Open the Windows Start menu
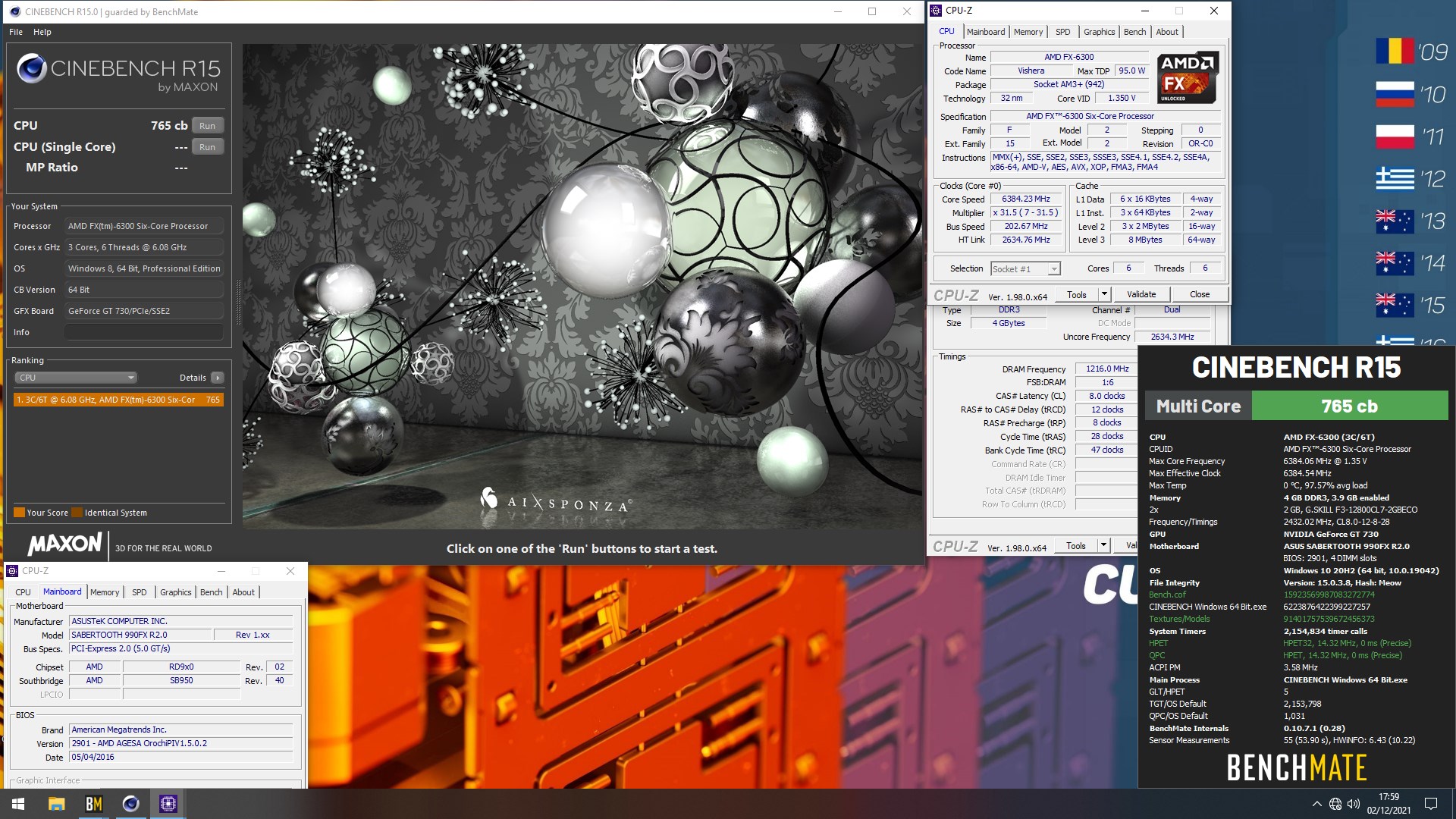The height and width of the screenshot is (819, 1456). click(18, 804)
